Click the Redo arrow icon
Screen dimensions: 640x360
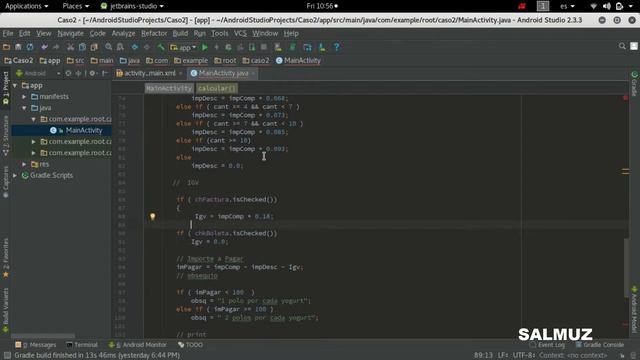pos(56,47)
